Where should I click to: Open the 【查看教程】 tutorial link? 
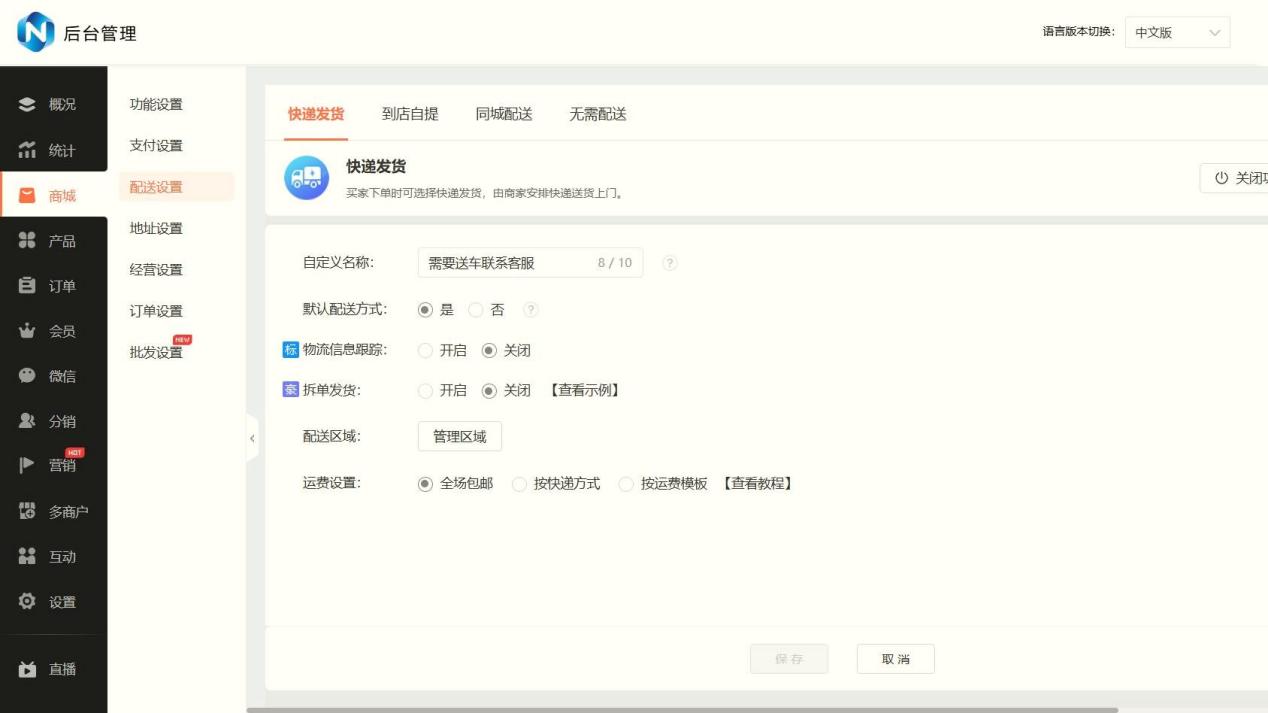coord(758,484)
